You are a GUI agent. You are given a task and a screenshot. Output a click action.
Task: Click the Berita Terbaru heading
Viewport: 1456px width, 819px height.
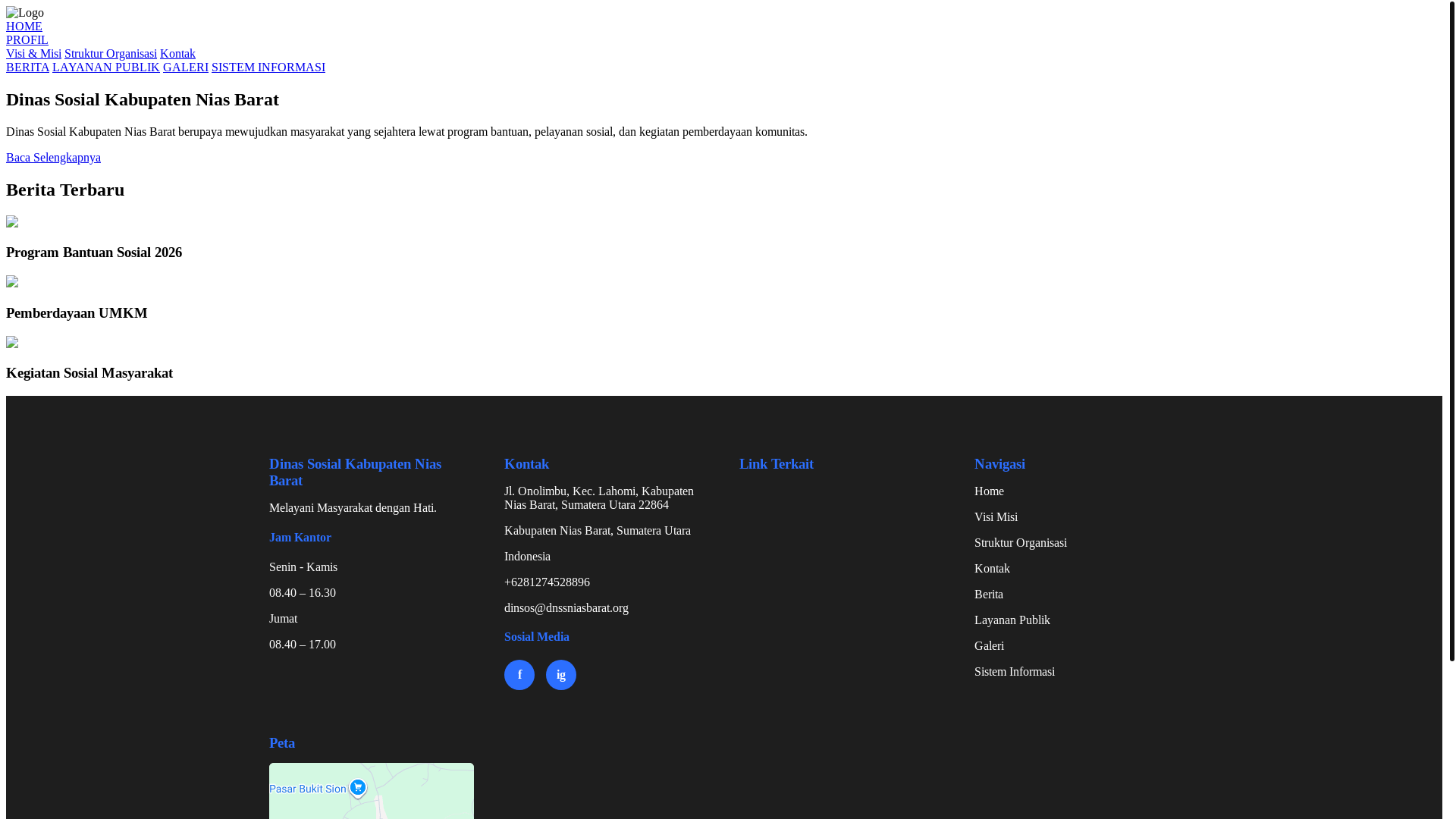coord(65,190)
